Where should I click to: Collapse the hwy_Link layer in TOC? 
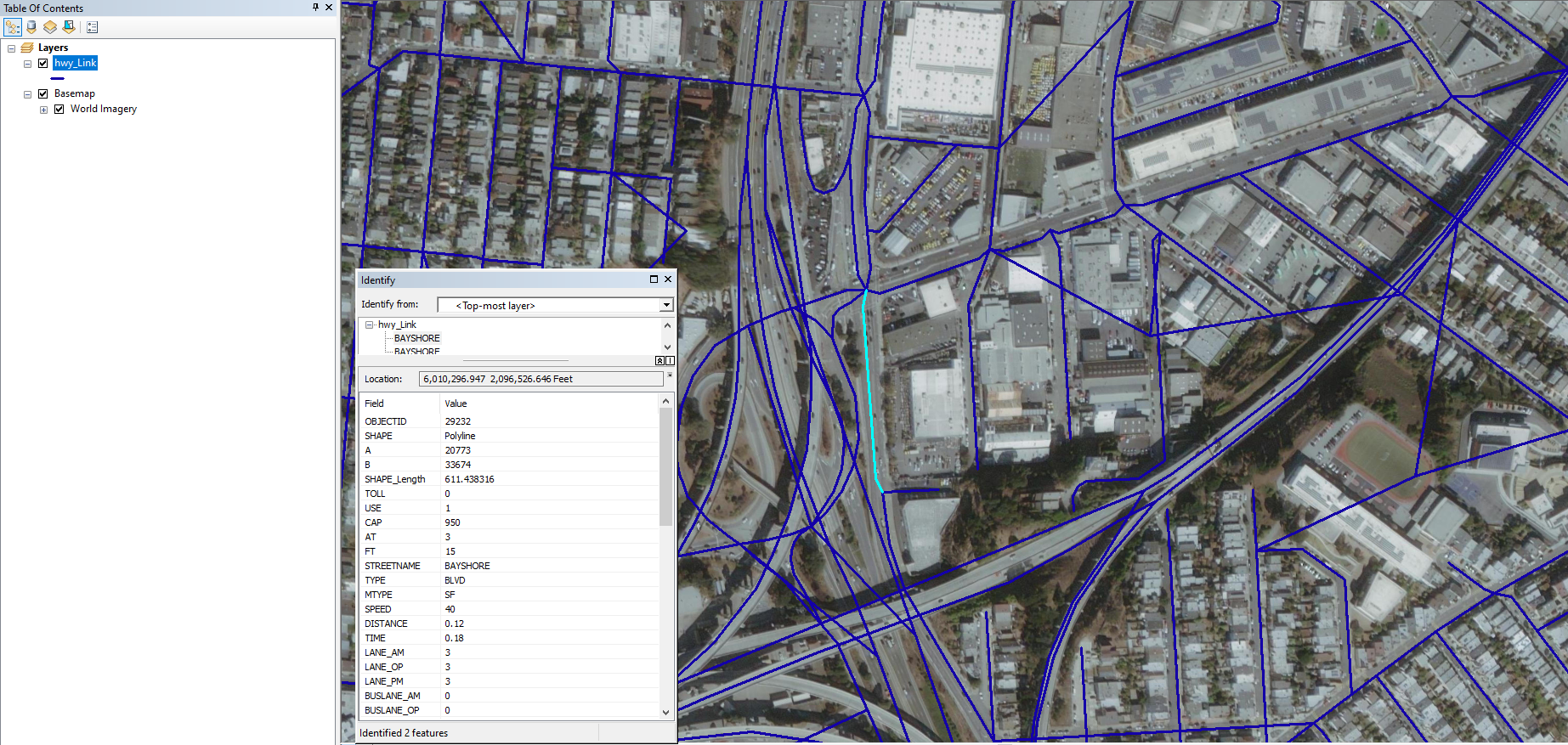point(27,64)
